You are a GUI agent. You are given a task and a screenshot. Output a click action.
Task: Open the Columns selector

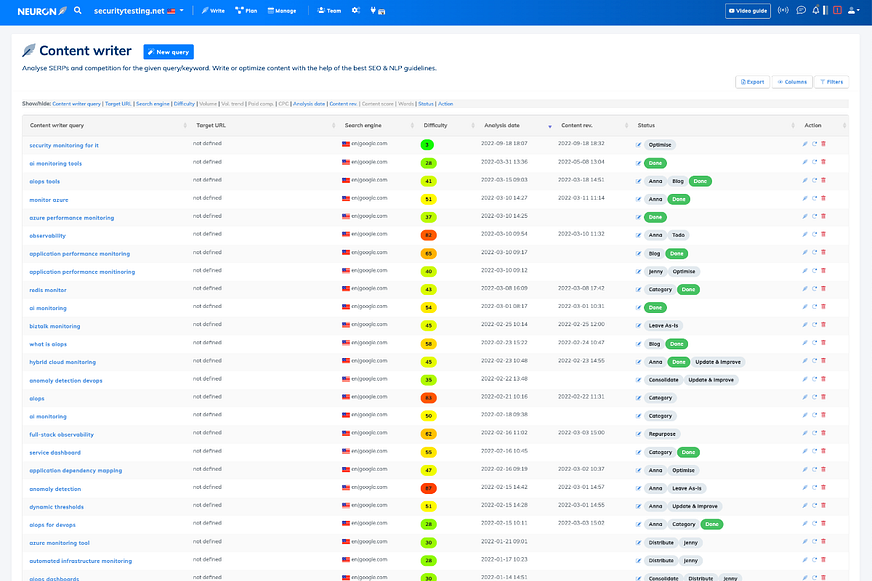point(791,82)
